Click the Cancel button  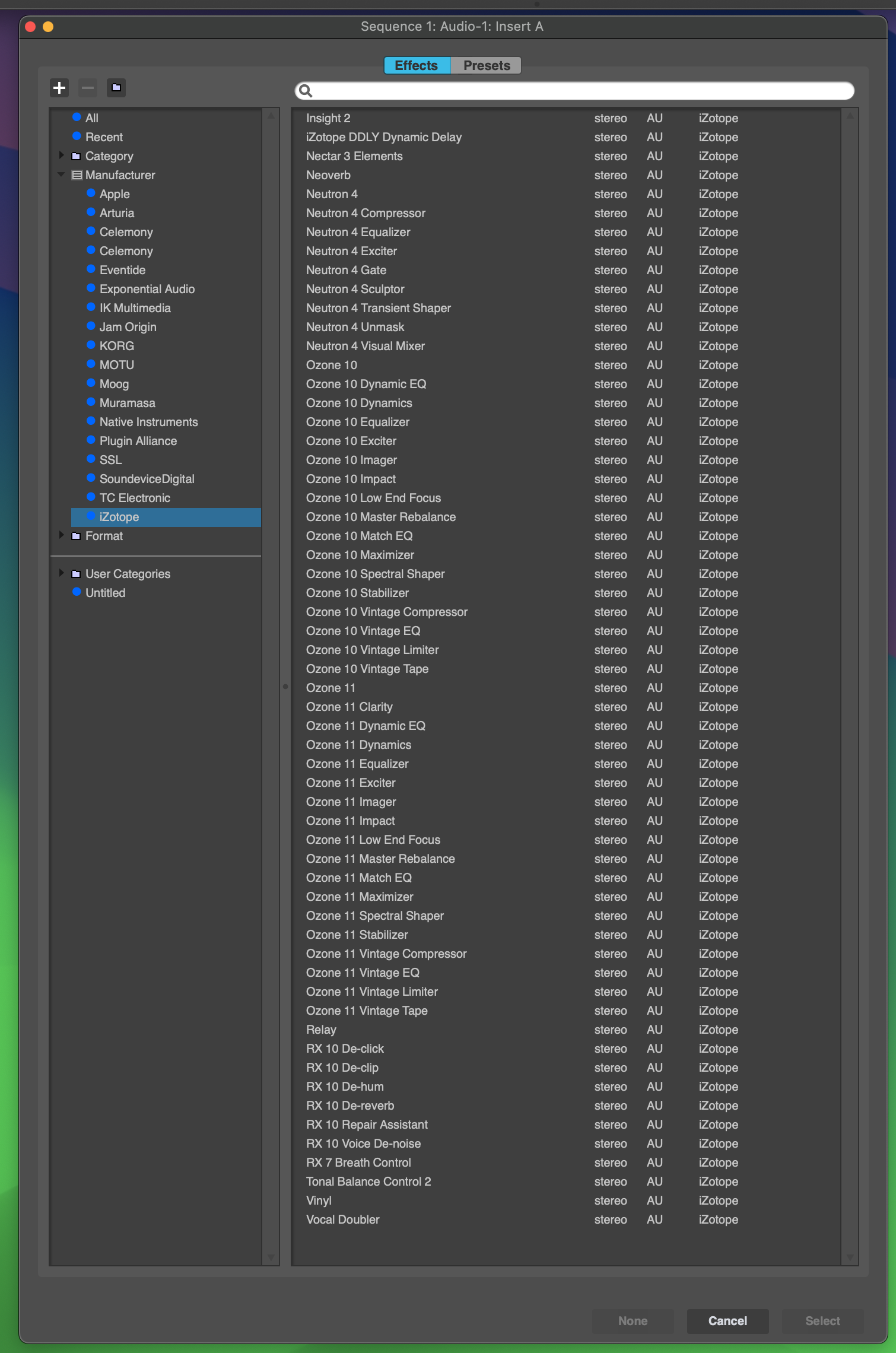coord(727,1321)
